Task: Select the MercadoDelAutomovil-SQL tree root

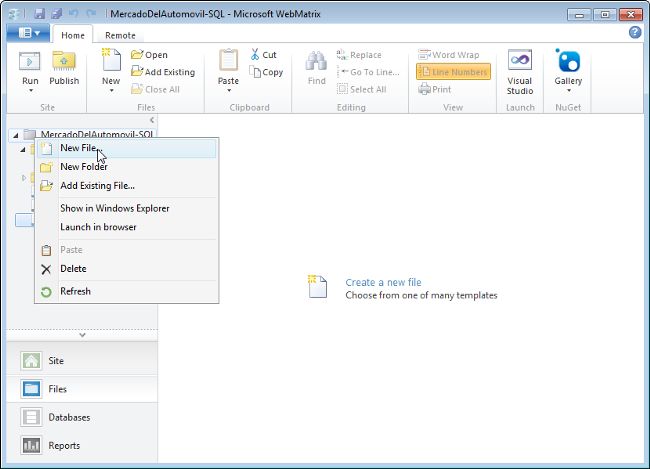Action: point(97,134)
